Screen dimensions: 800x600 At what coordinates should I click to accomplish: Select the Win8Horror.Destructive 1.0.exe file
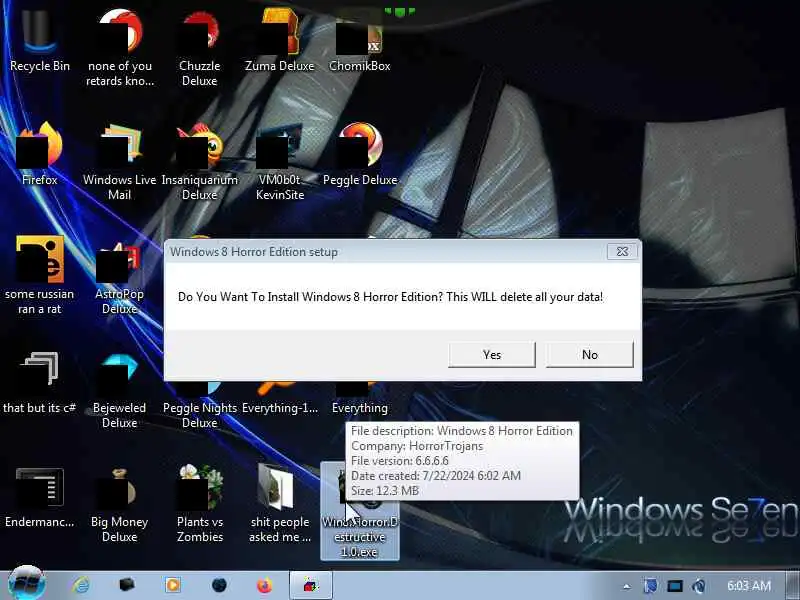pos(360,510)
